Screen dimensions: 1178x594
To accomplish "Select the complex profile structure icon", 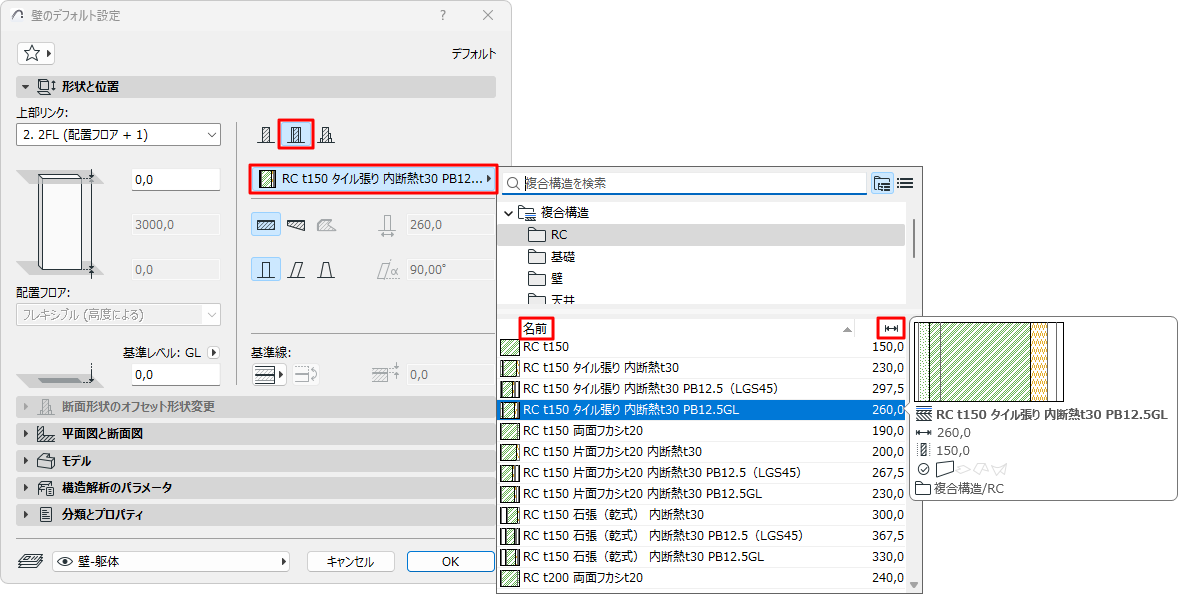I will [x=326, y=135].
